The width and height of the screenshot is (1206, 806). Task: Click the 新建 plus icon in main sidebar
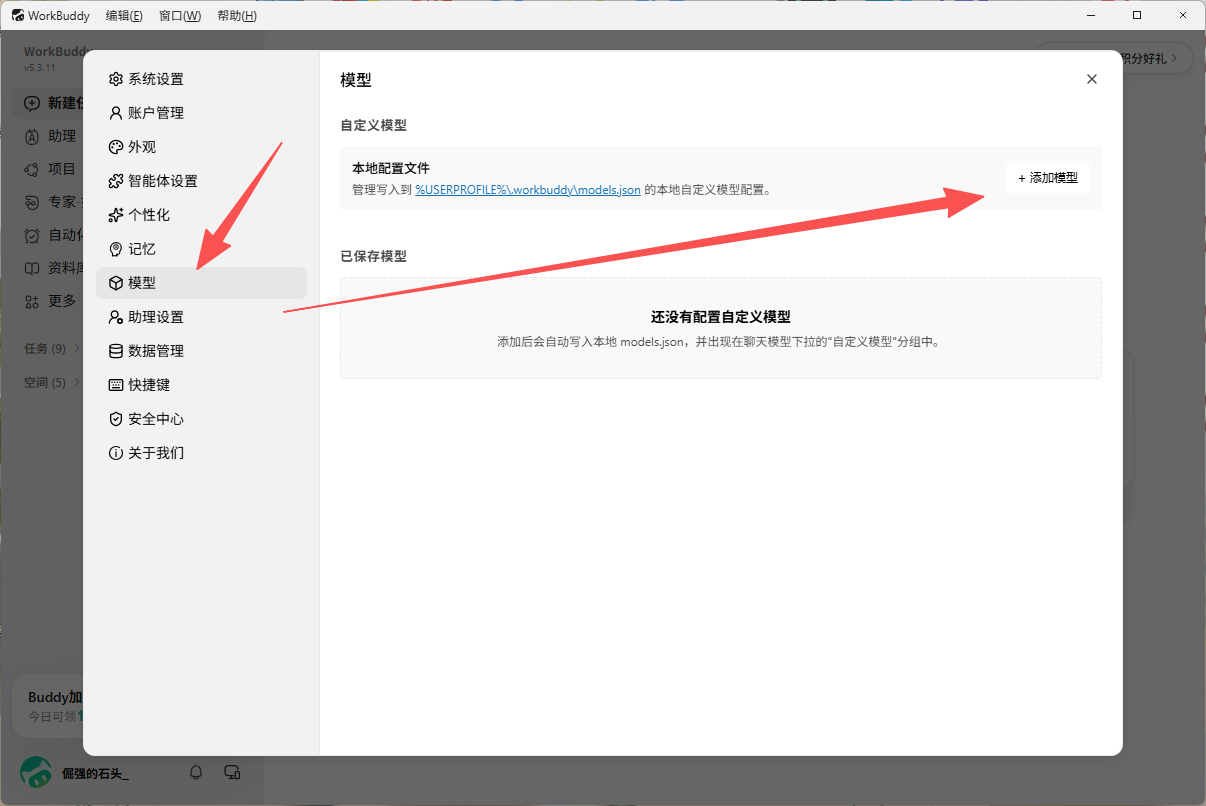(32, 103)
